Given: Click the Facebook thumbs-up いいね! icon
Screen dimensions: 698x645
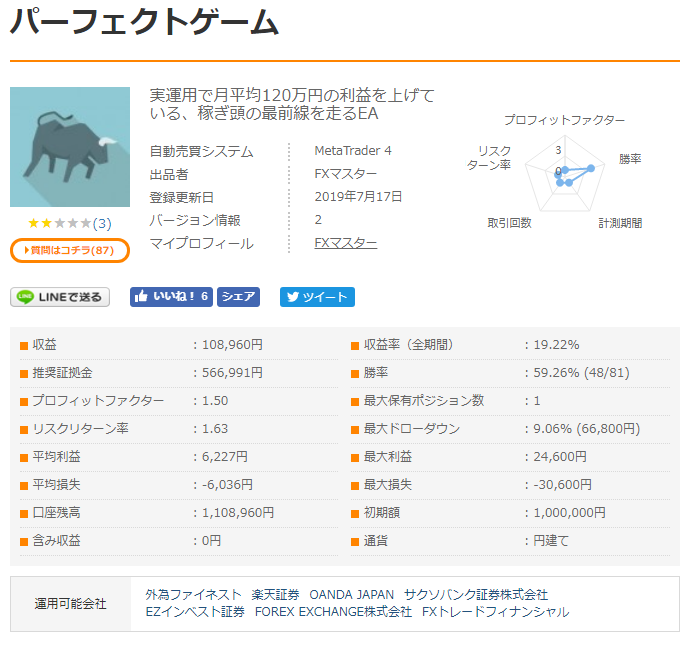Looking at the screenshot, I should click(x=142, y=297).
